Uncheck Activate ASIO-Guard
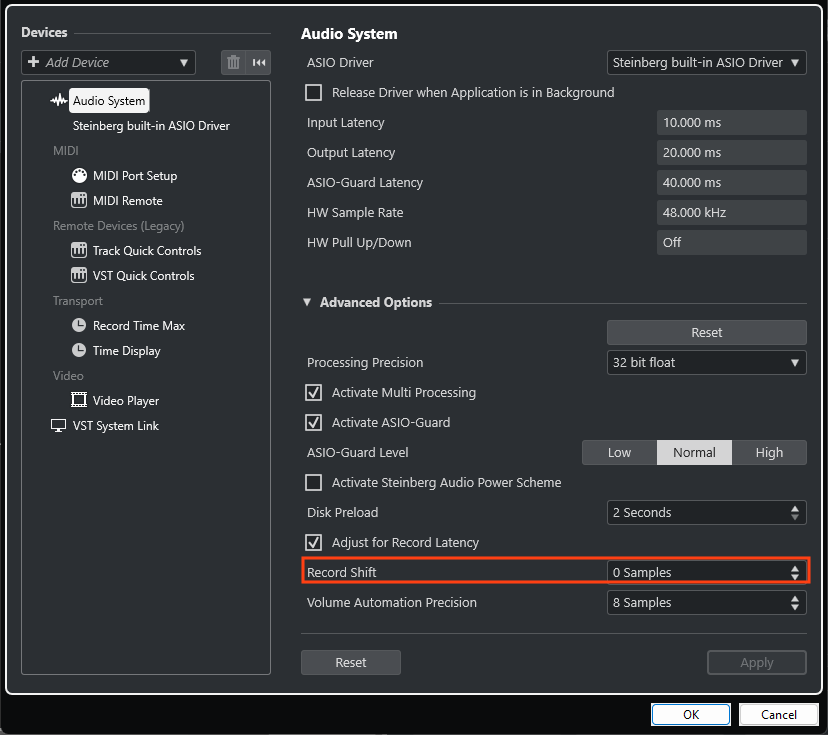This screenshot has width=828, height=735. click(x=314, y=422)
